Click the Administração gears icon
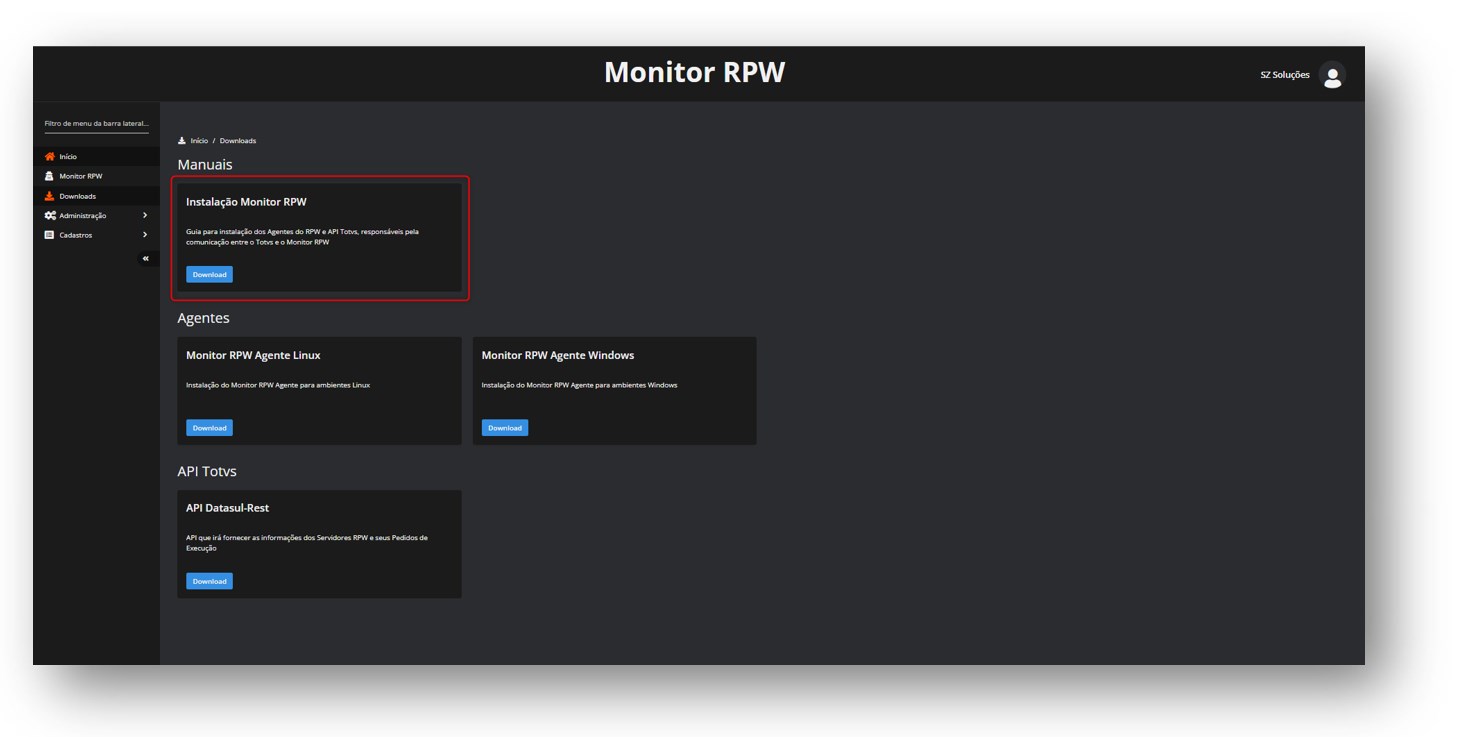This screenshot has height=737, width=1463. pos(50,216)
